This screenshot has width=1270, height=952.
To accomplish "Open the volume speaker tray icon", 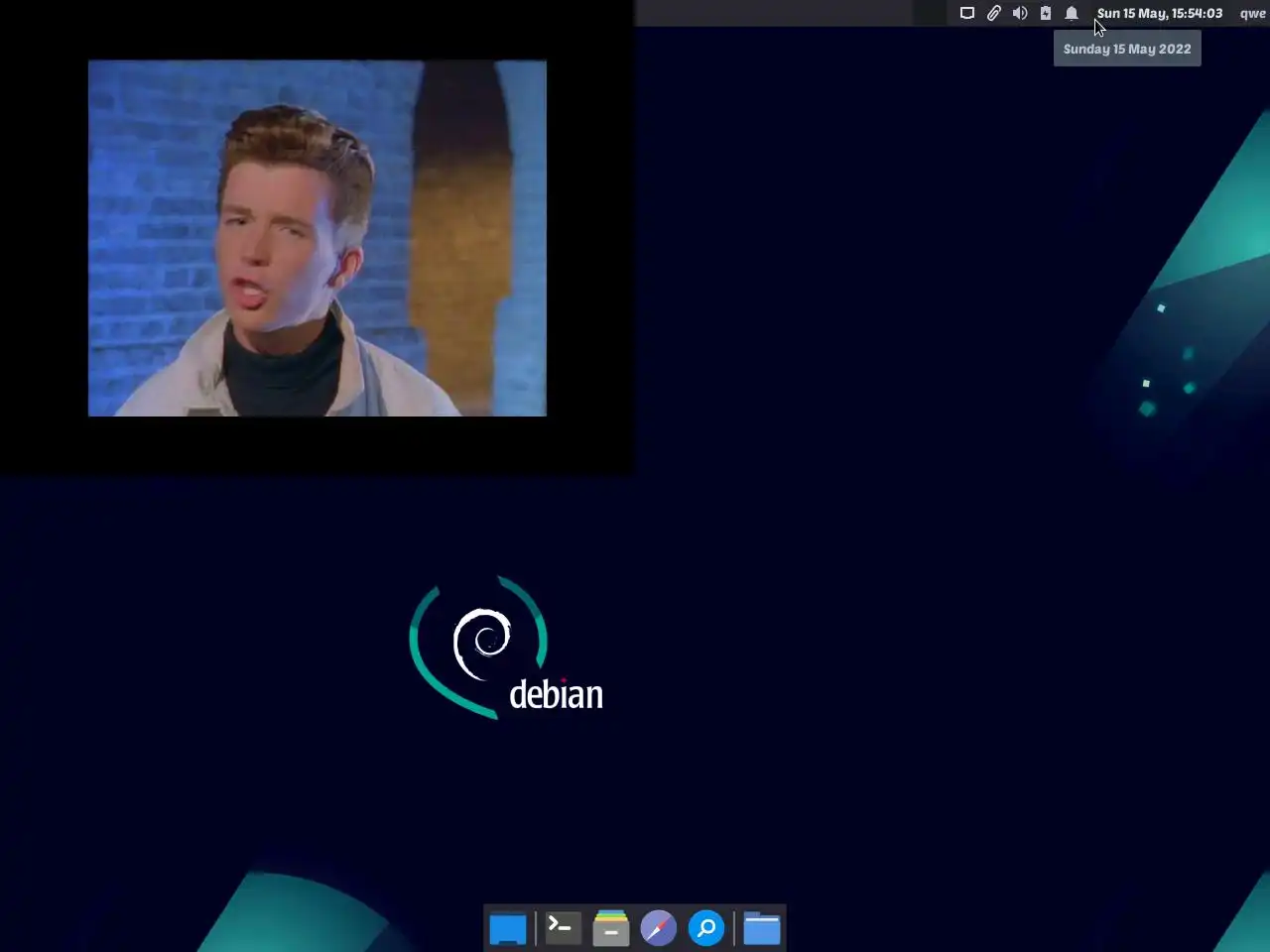I will pos(1019,13).
